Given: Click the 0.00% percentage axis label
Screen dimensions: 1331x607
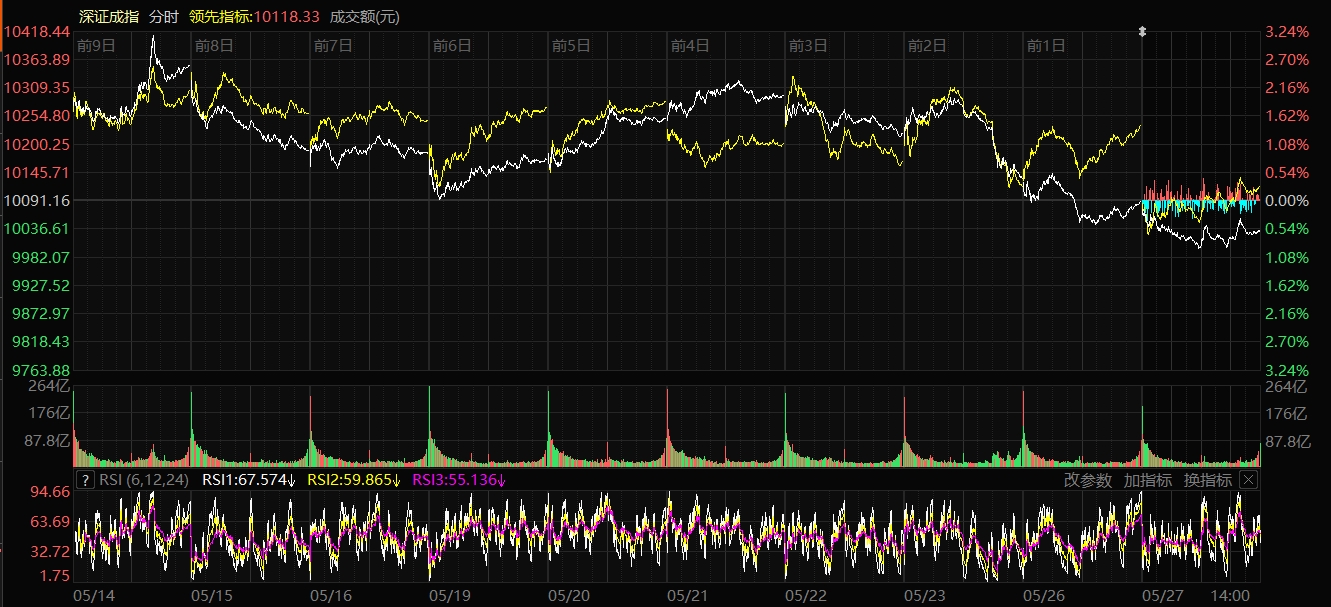Looking at the screenshot, I should point(1288,201).
